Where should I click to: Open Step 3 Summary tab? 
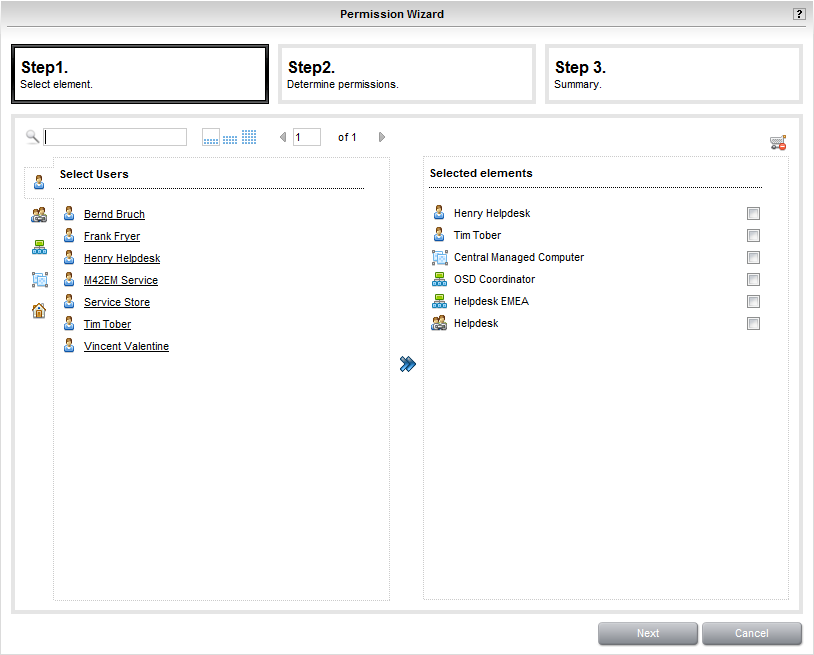point(673,74)
